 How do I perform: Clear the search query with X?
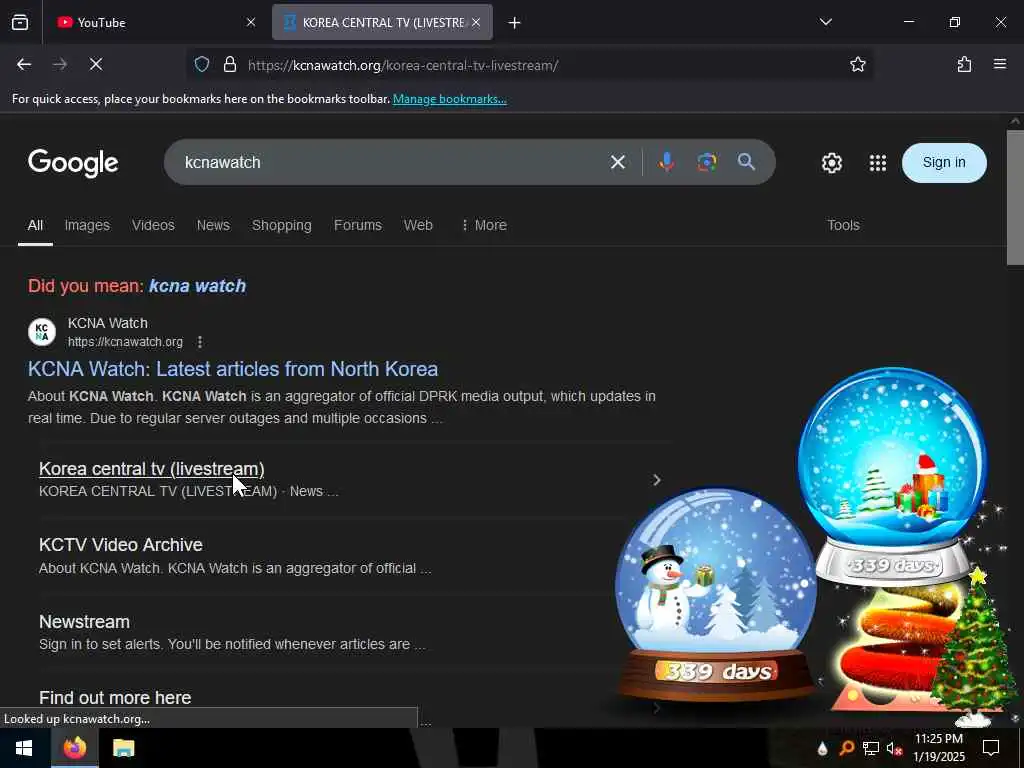click(618, 162)
